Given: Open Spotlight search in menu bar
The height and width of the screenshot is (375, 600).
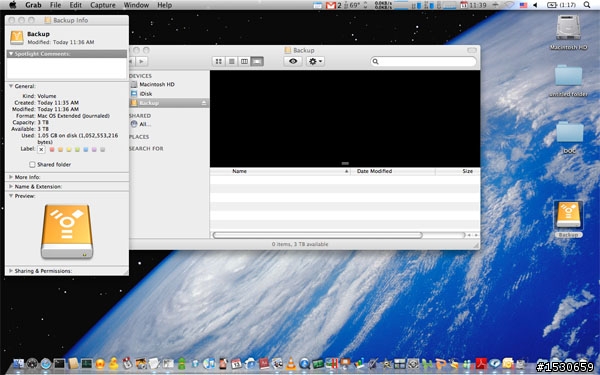Looking at the screenshot, I should click(587, 5).
